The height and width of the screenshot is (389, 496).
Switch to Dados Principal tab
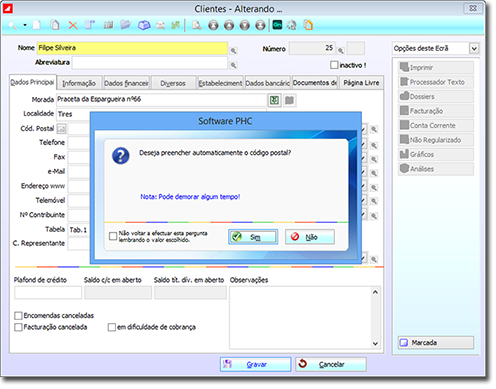tap(32, 82)
